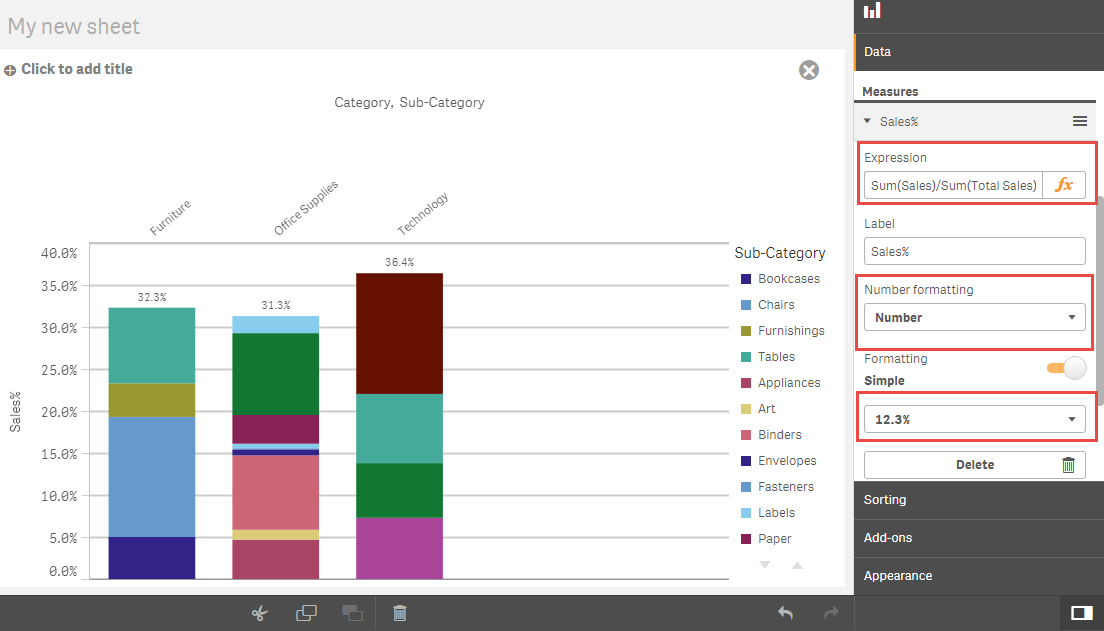Close the chart with the circled X
Screen dimensions: 1104x631
[x=809, y=70]
